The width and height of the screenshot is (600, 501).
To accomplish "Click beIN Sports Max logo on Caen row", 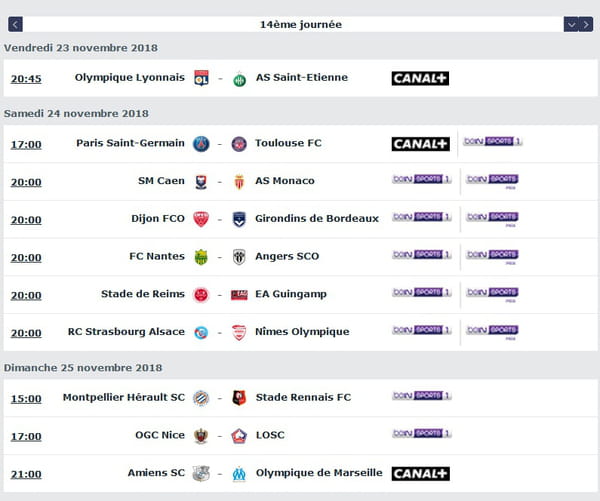I will [x=492, y=181].
